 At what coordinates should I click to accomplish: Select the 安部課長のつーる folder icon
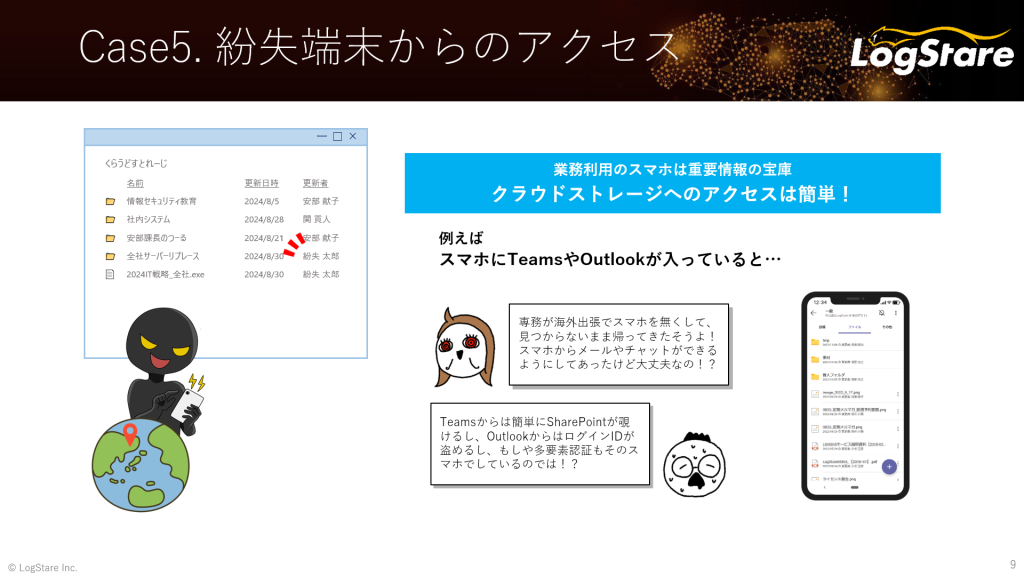coord(110,238)
